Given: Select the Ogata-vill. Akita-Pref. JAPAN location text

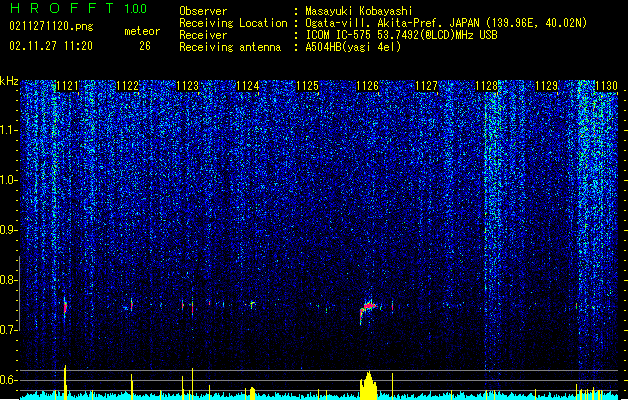Looking at the screenshot, I should [x=446, y=23].
